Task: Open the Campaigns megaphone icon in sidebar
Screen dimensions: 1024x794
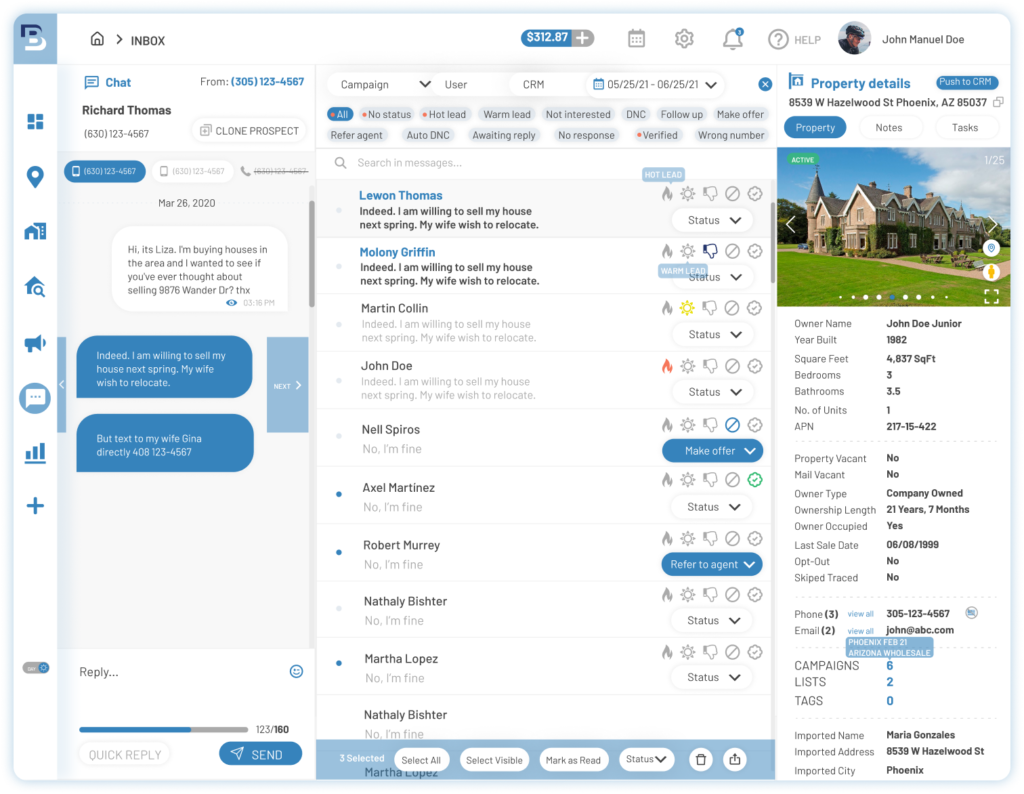Action: tap(35, 343)
